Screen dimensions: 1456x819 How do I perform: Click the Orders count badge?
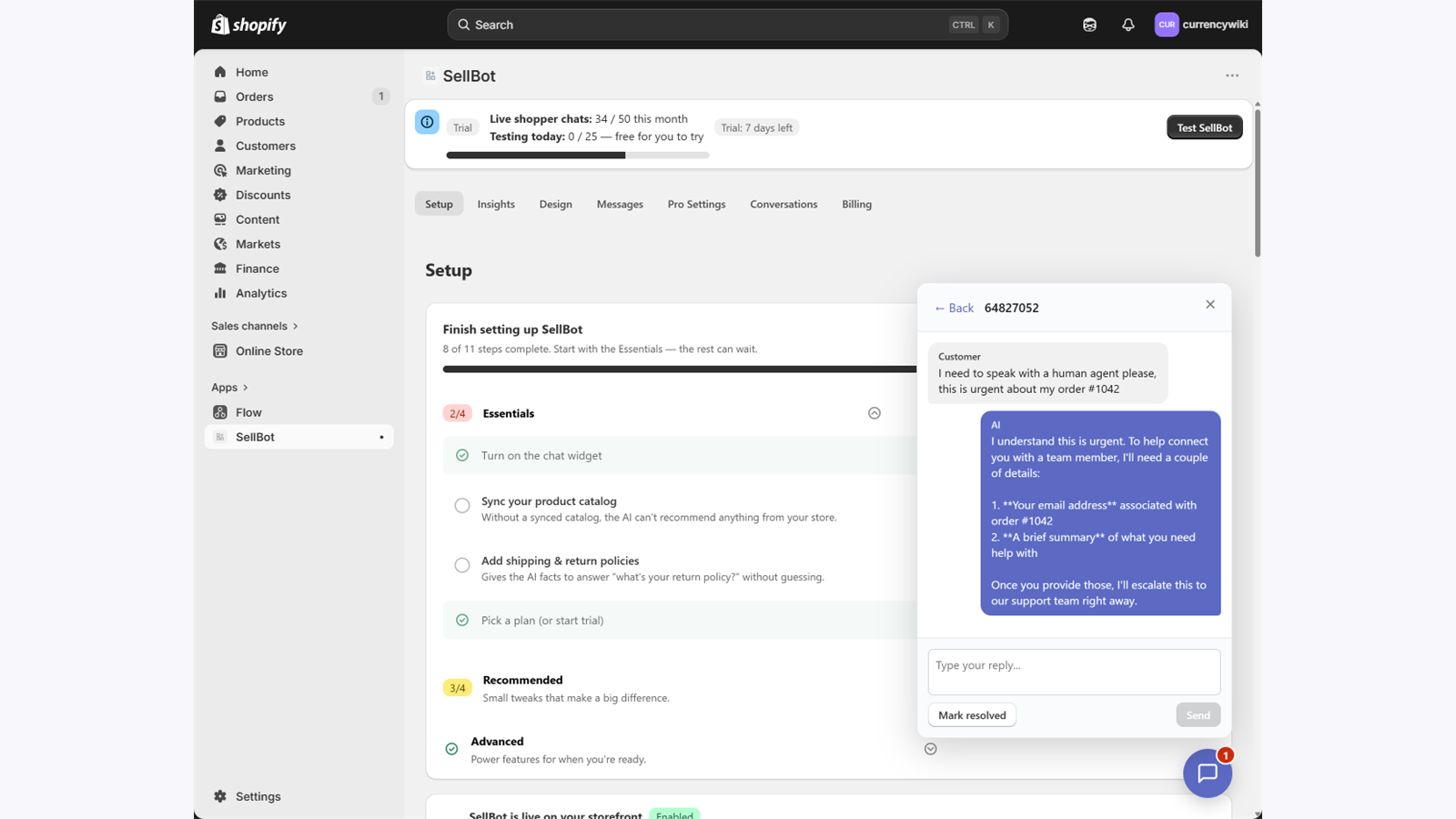380,96
